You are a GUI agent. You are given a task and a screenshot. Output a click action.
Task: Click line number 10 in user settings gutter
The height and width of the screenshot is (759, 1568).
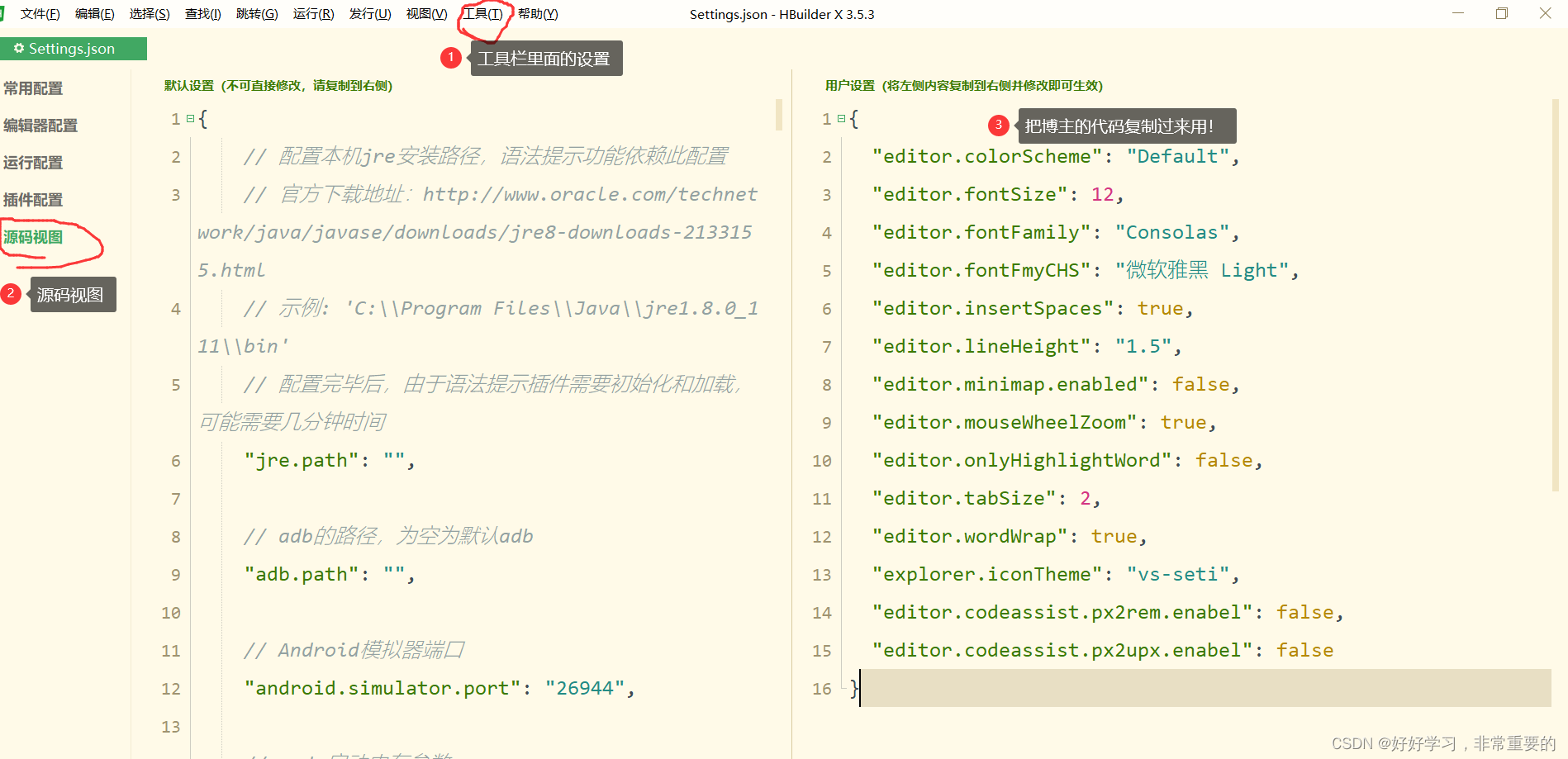(822, 461)
